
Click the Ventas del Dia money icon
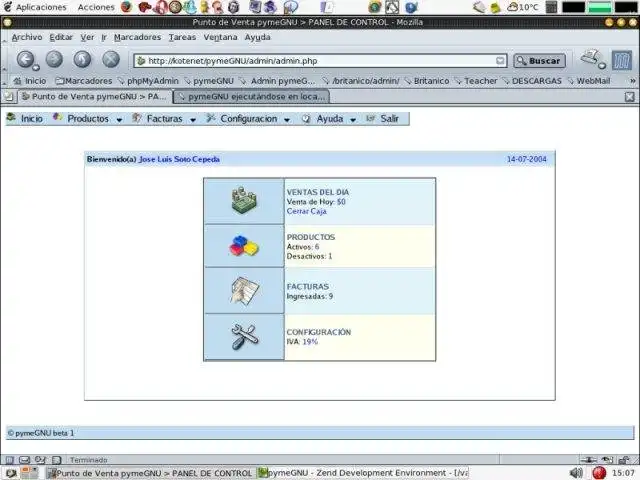pyautogui.click(x=244, y=200)
